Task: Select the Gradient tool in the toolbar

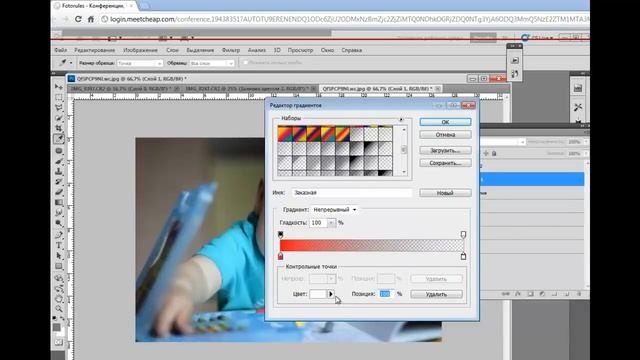Action: click(59, 202)
